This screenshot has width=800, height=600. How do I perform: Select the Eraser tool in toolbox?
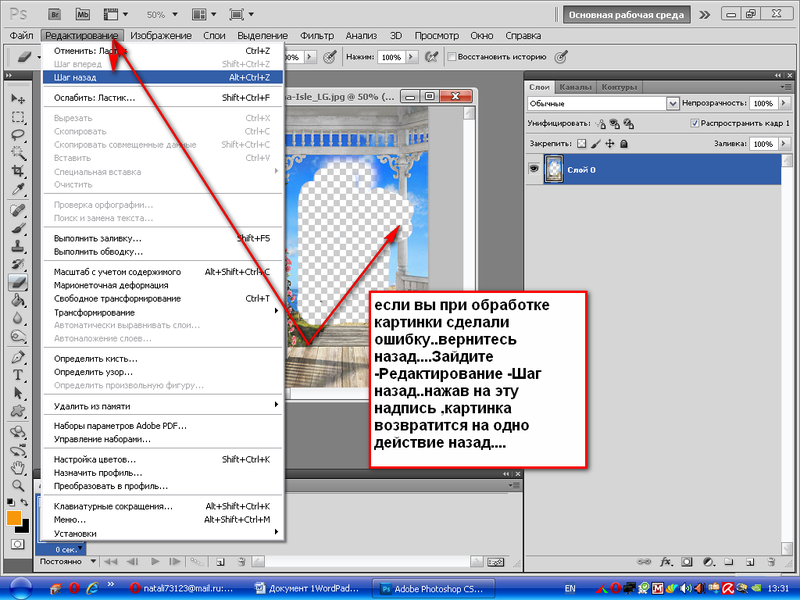[18, 282]
